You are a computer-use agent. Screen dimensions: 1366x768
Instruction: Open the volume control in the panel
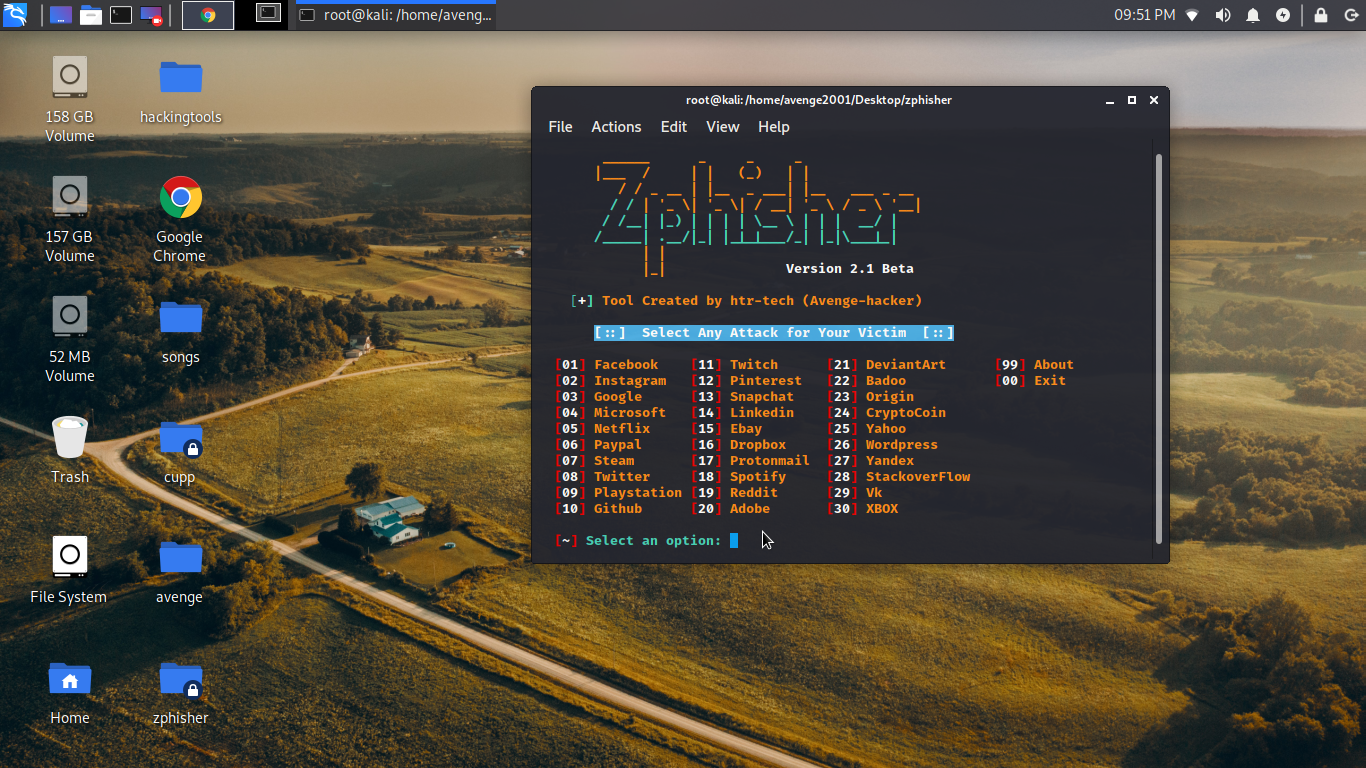click(1222, 15)
